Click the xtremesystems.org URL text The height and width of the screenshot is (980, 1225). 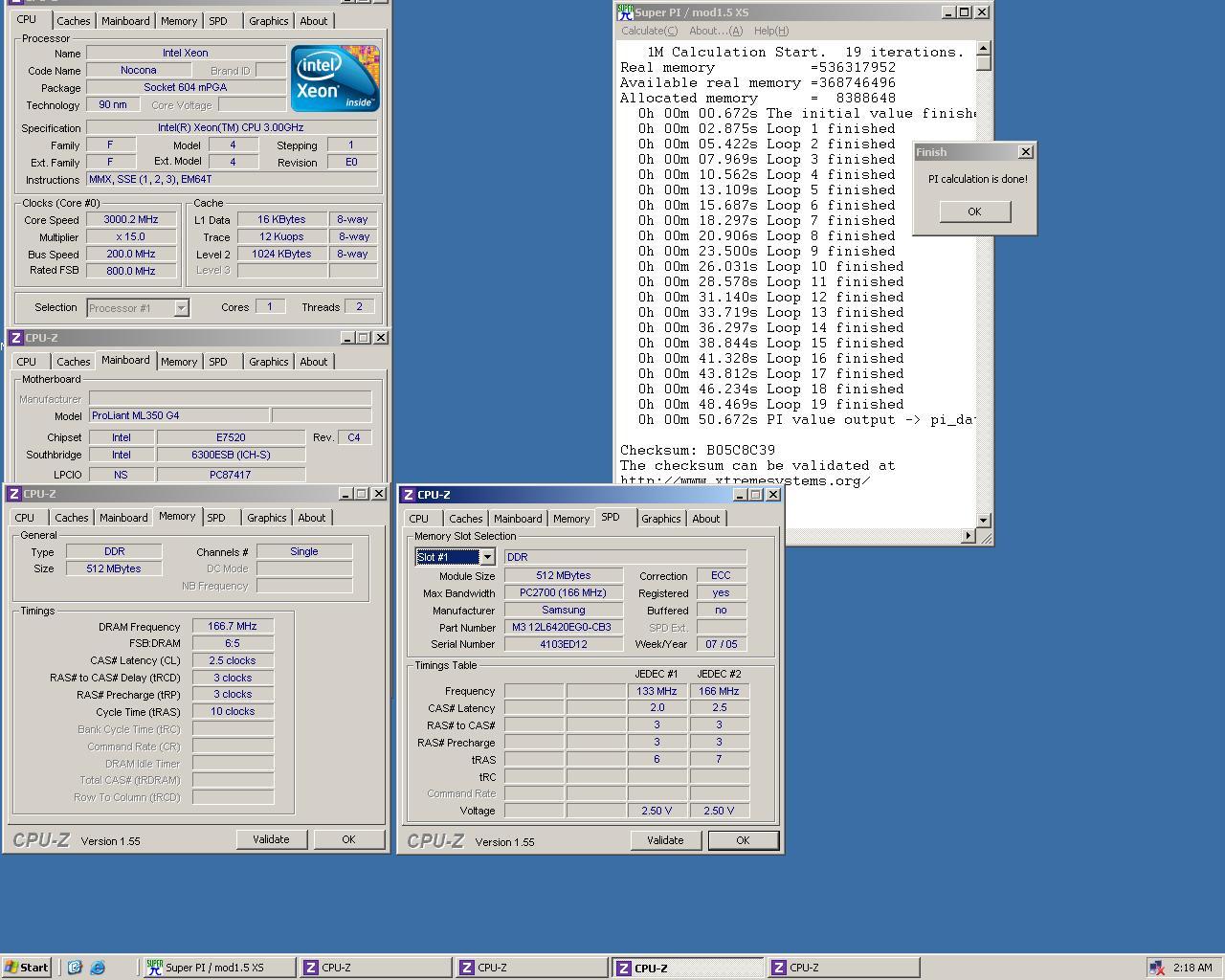click(x=745, y=480)
